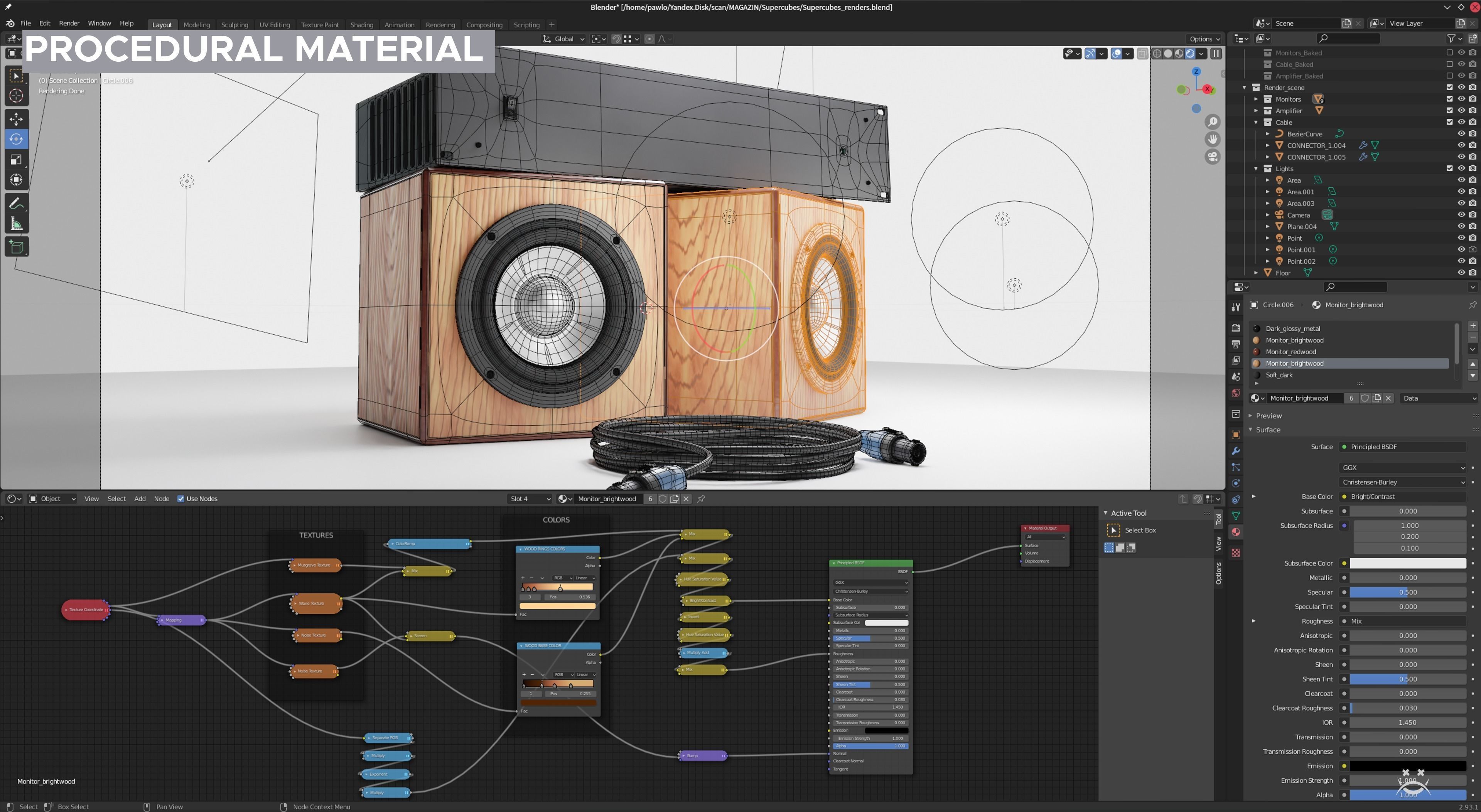1481x812 pixels.
Task: Expand the Amplifier collection
Action: 1256,111
